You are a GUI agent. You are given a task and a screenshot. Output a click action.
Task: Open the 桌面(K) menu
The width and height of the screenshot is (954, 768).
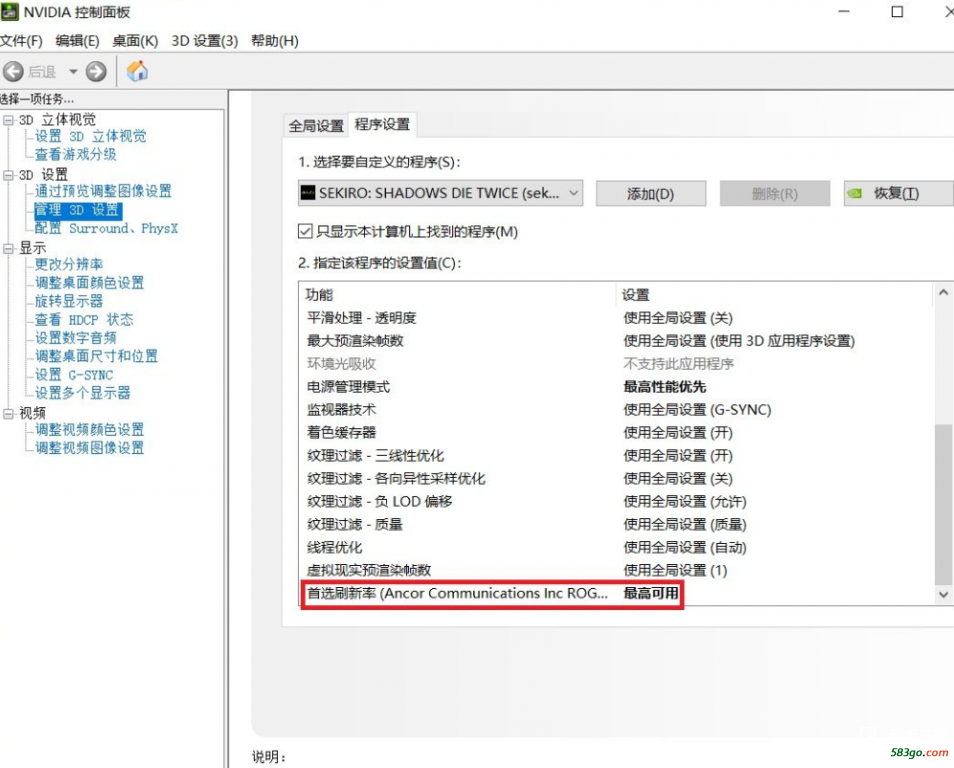[135, 41]
